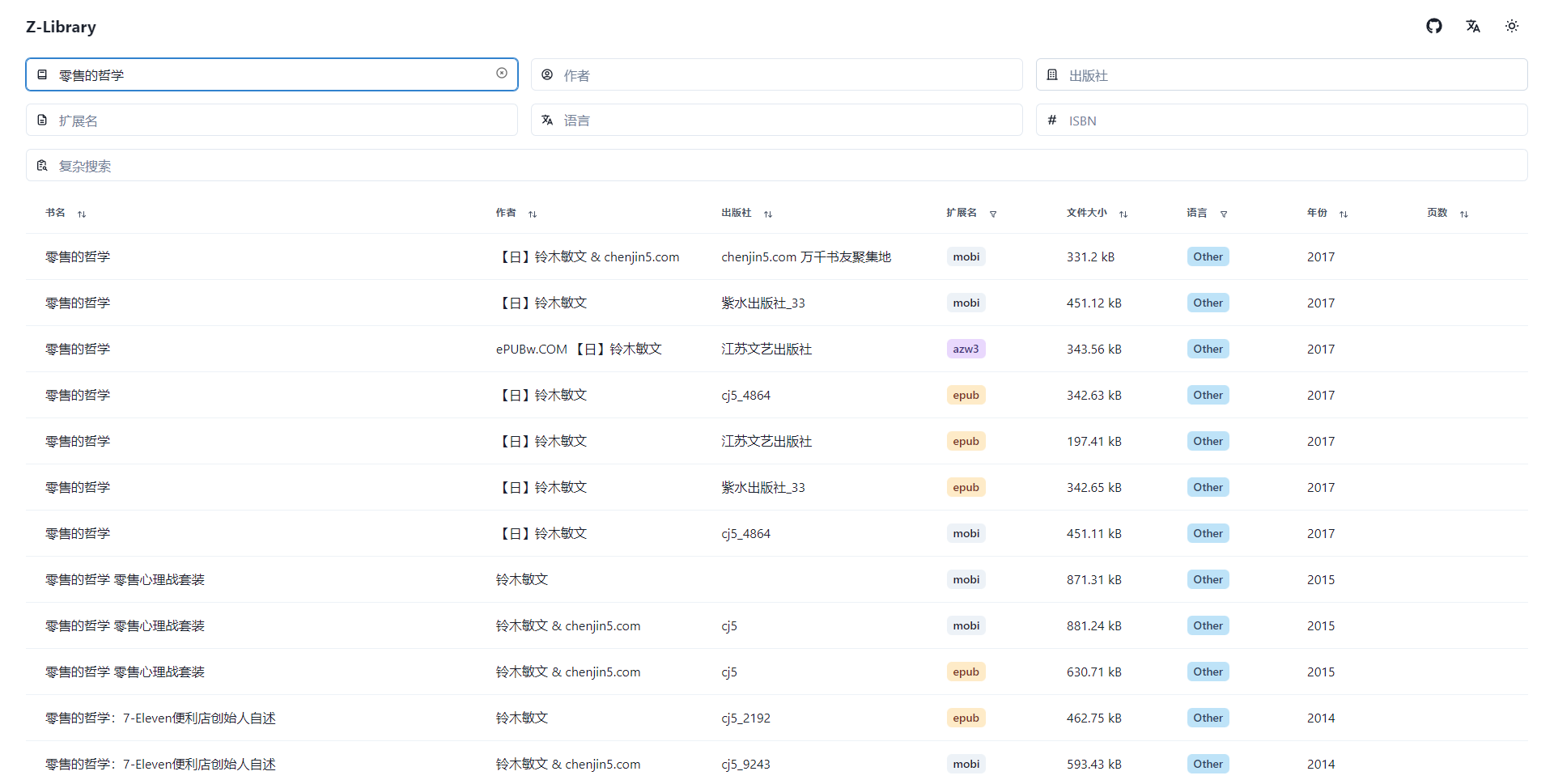Screen dimensions: 1554x784
Task: Sort by book title column arrows
Action: click(x=82, y=214)
